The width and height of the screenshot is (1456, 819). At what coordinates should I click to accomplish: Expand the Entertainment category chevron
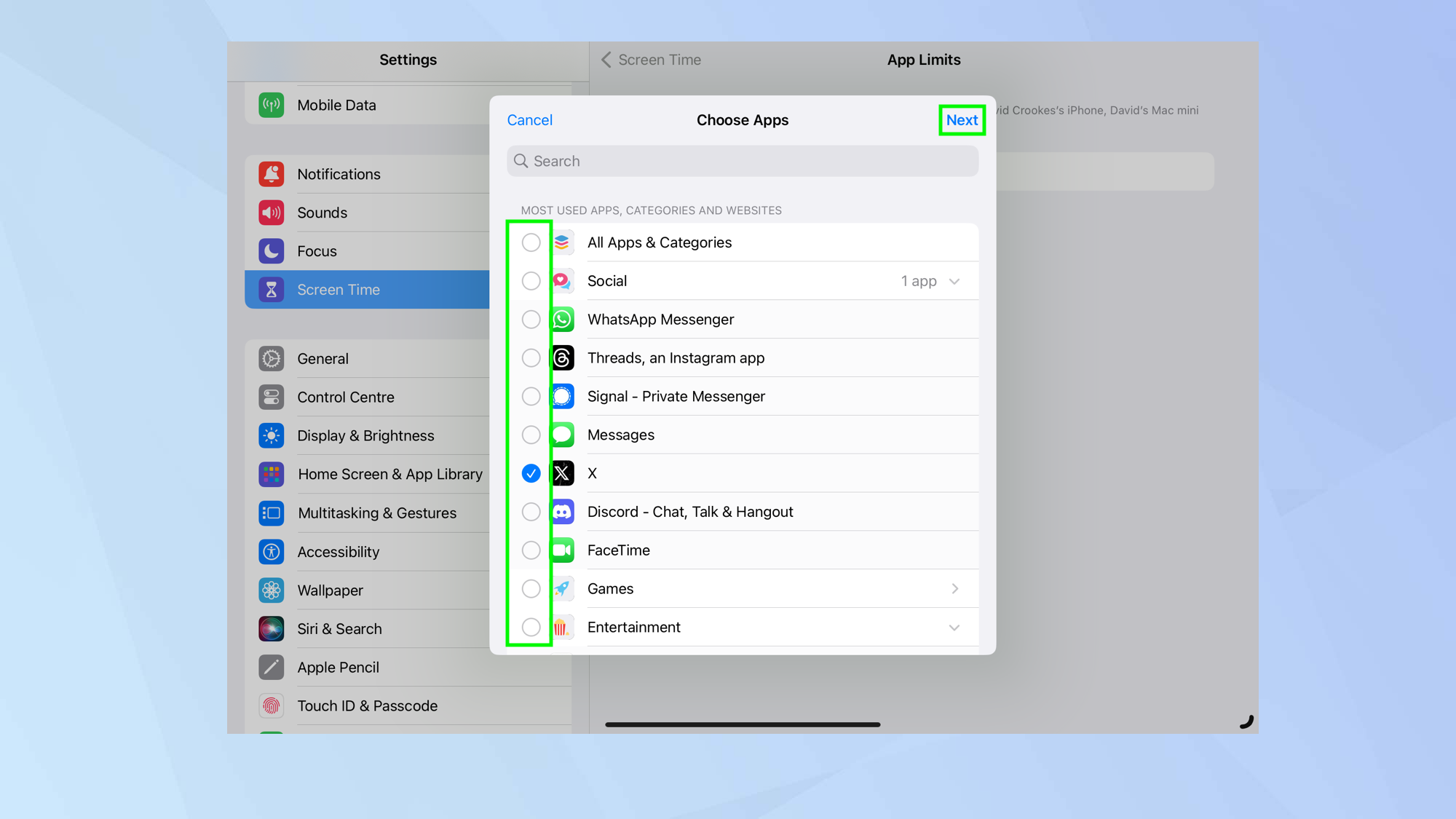coord(954,628)
